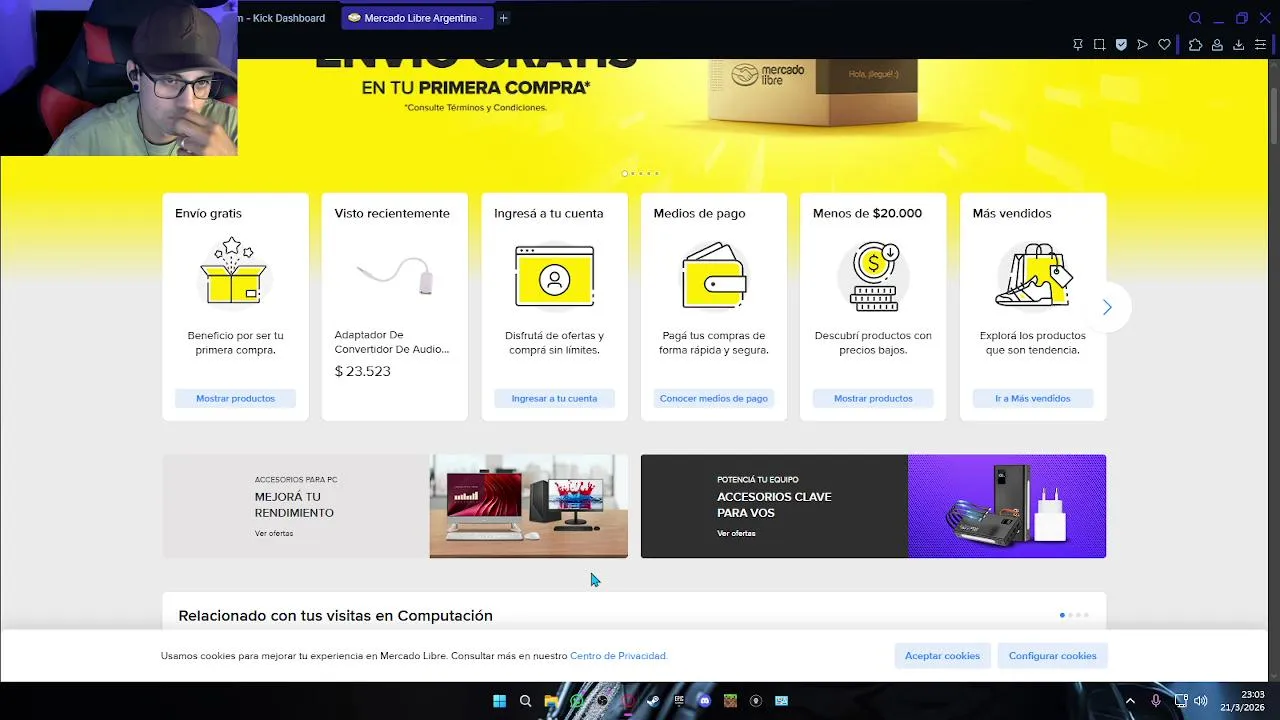The width and height of the screenshot is (1280, 720).
Task: Open Minecraft from the taskbar
Action: (730, 701)
